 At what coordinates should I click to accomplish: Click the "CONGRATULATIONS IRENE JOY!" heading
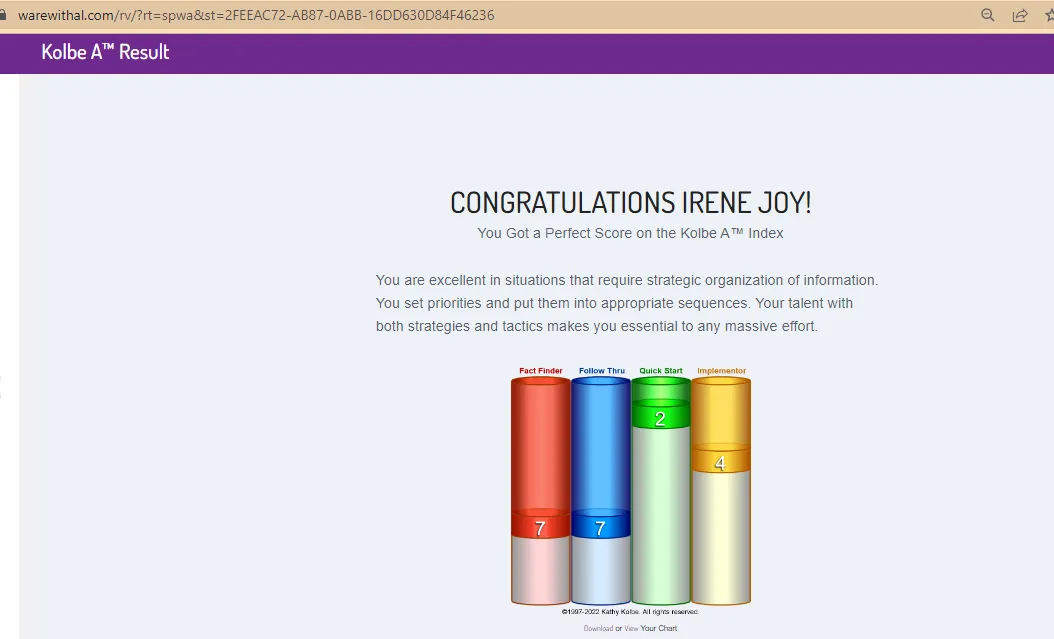[631, 202]
